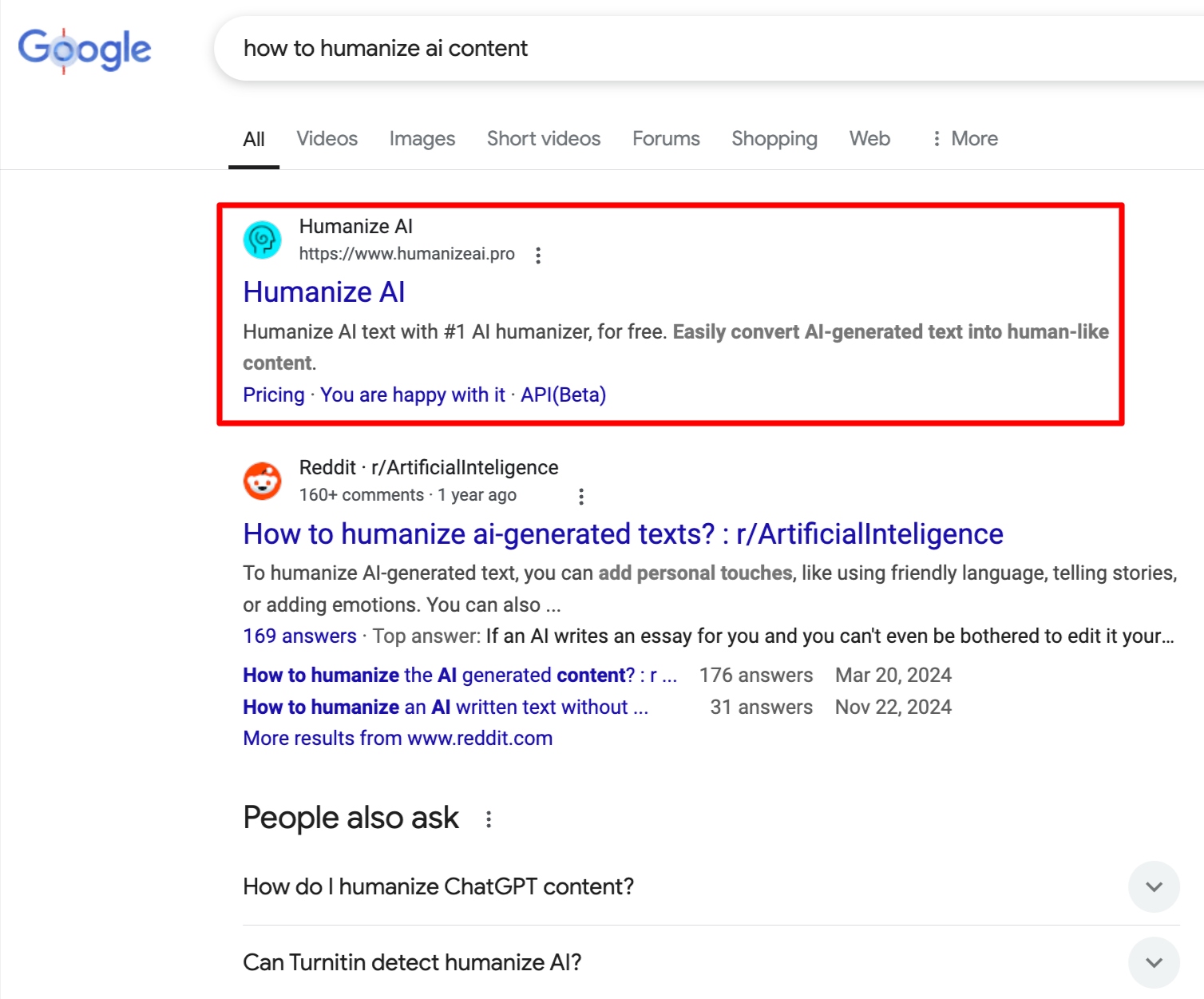Open three-dot menu beside Reddit result
Viewport: 1204px width, 999px height.
tap(581, 497)
